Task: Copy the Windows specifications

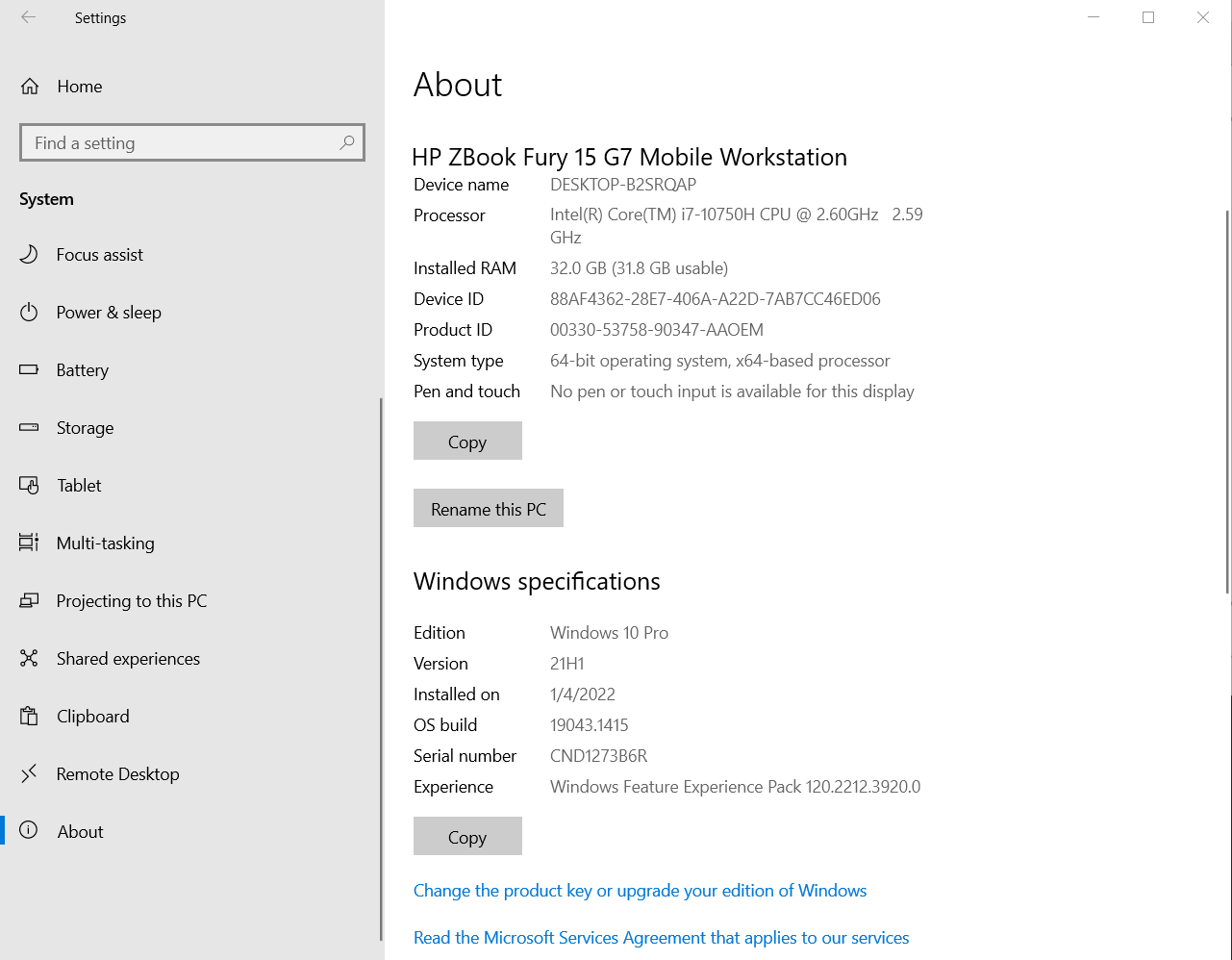Action: pyautogui.click(x=467, y=836)
